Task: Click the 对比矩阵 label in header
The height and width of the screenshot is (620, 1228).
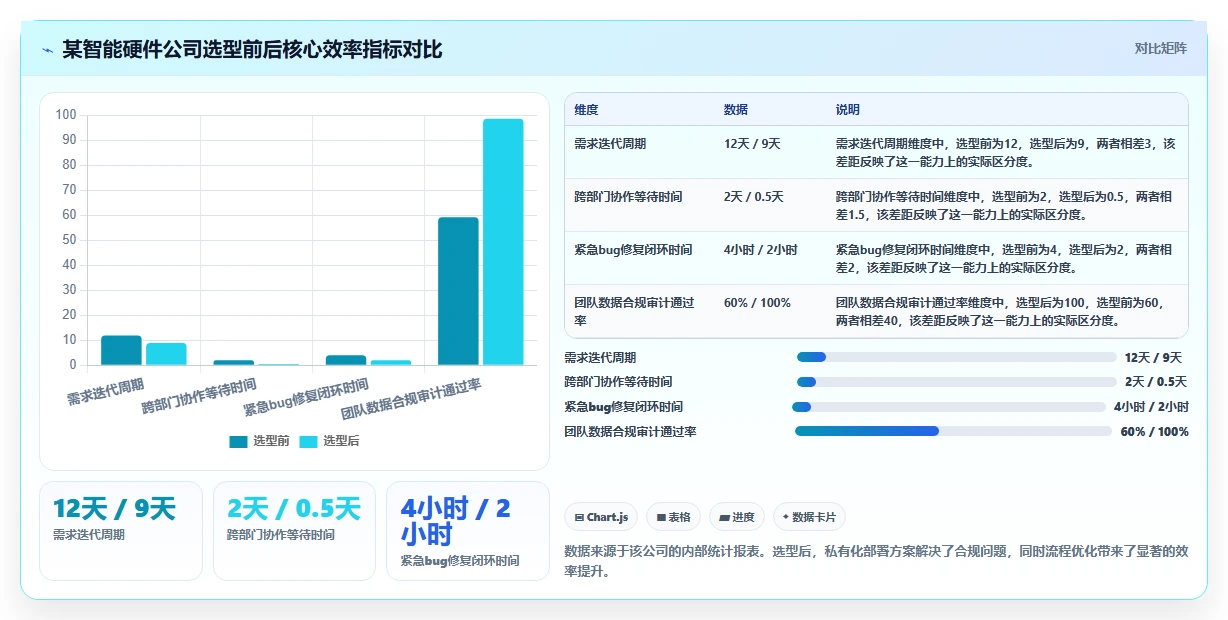Action: pyautogui.click(x=1160, y=48)
